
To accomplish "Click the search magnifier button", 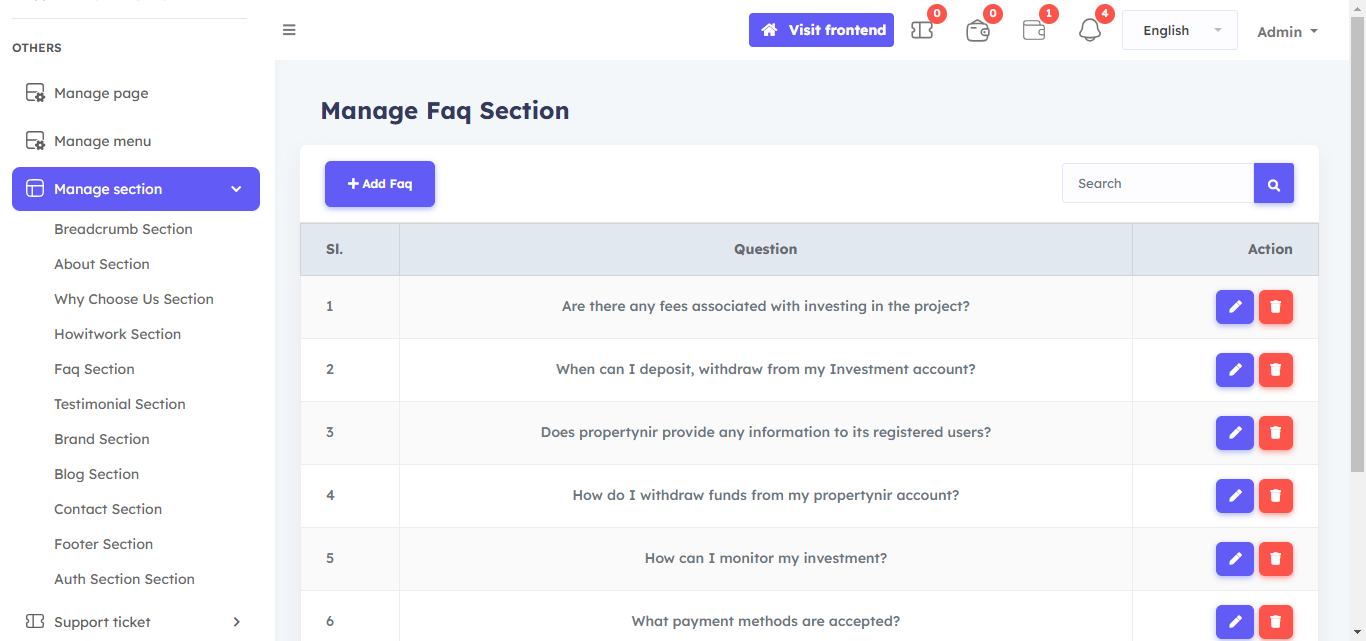I will click(x=1273, y=184).
